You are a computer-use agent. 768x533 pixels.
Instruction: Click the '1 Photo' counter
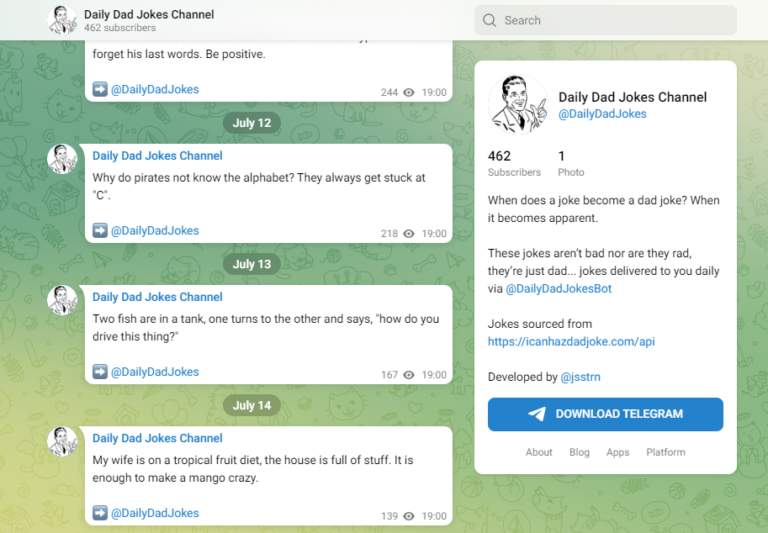click(x=571, y=163)
